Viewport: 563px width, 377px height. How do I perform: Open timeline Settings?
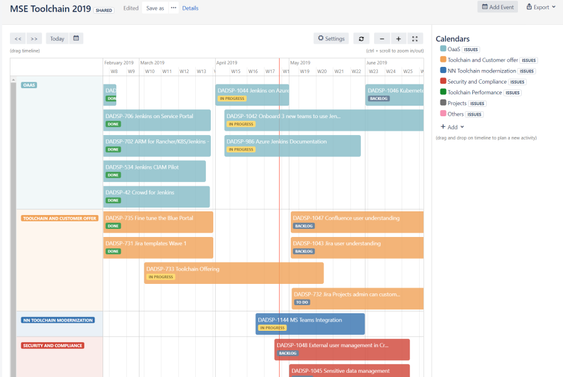(x=331, y=38)
